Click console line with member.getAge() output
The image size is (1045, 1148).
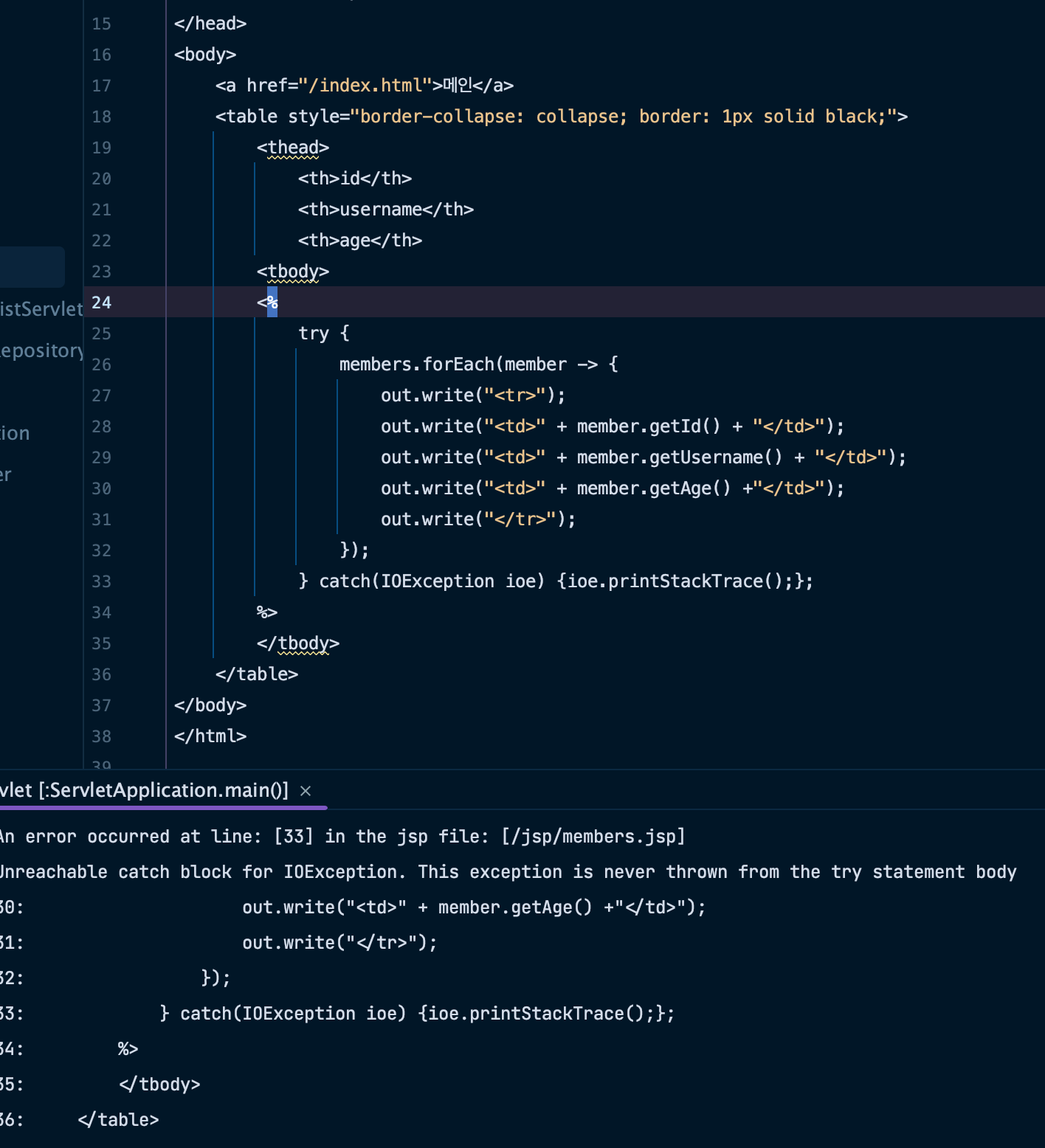474,907
